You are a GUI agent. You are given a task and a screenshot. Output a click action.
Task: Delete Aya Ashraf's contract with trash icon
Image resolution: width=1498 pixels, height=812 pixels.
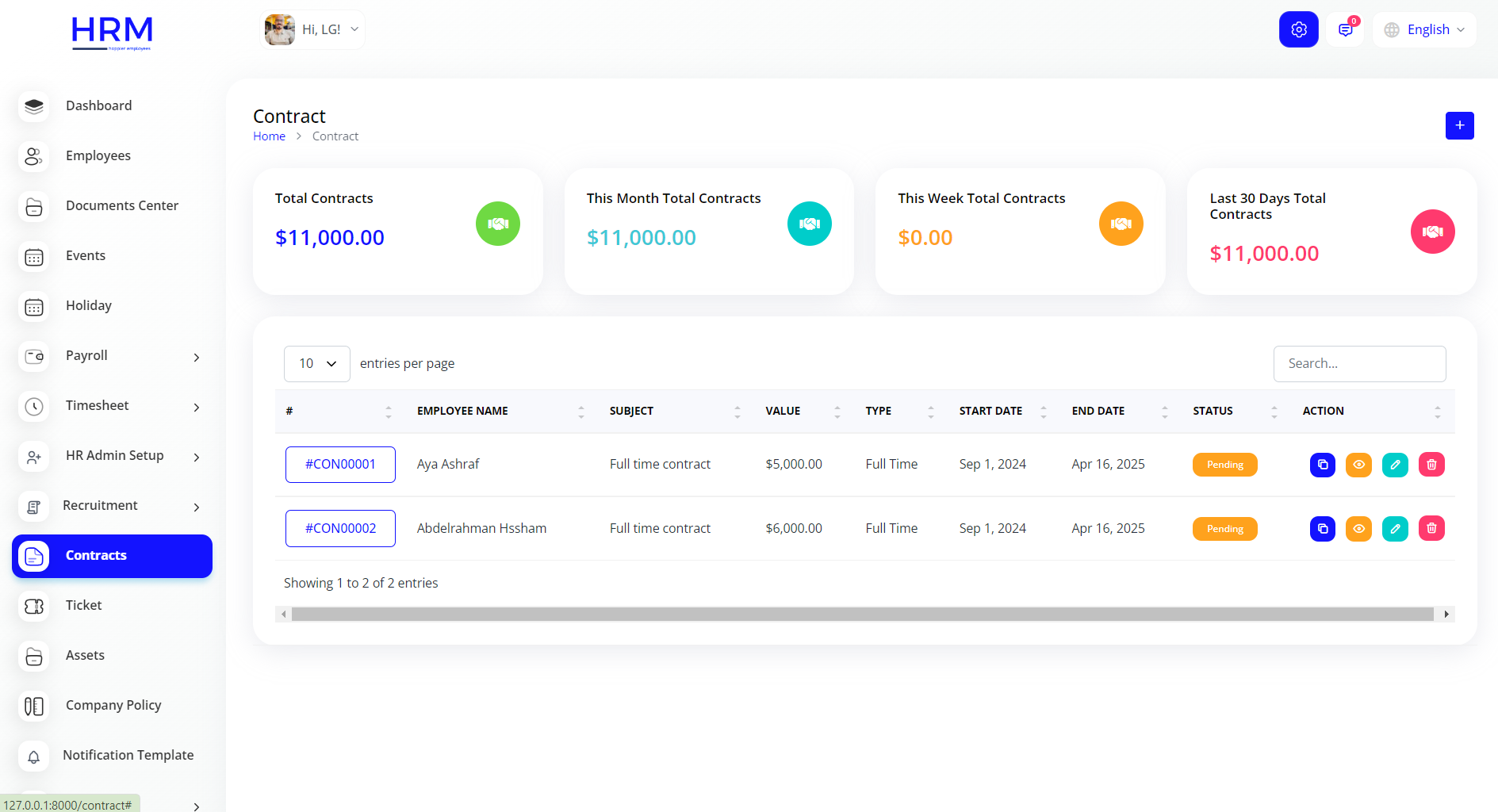coord(1431,465)
